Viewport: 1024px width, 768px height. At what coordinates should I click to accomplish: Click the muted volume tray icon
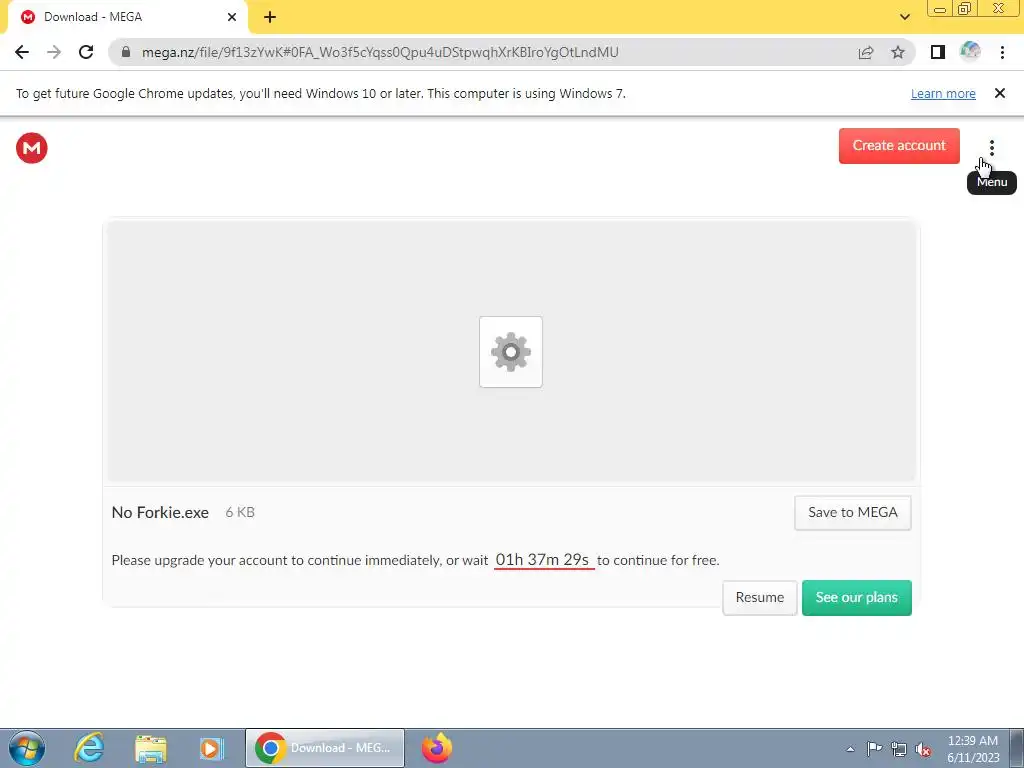click(x=923, y=749)
